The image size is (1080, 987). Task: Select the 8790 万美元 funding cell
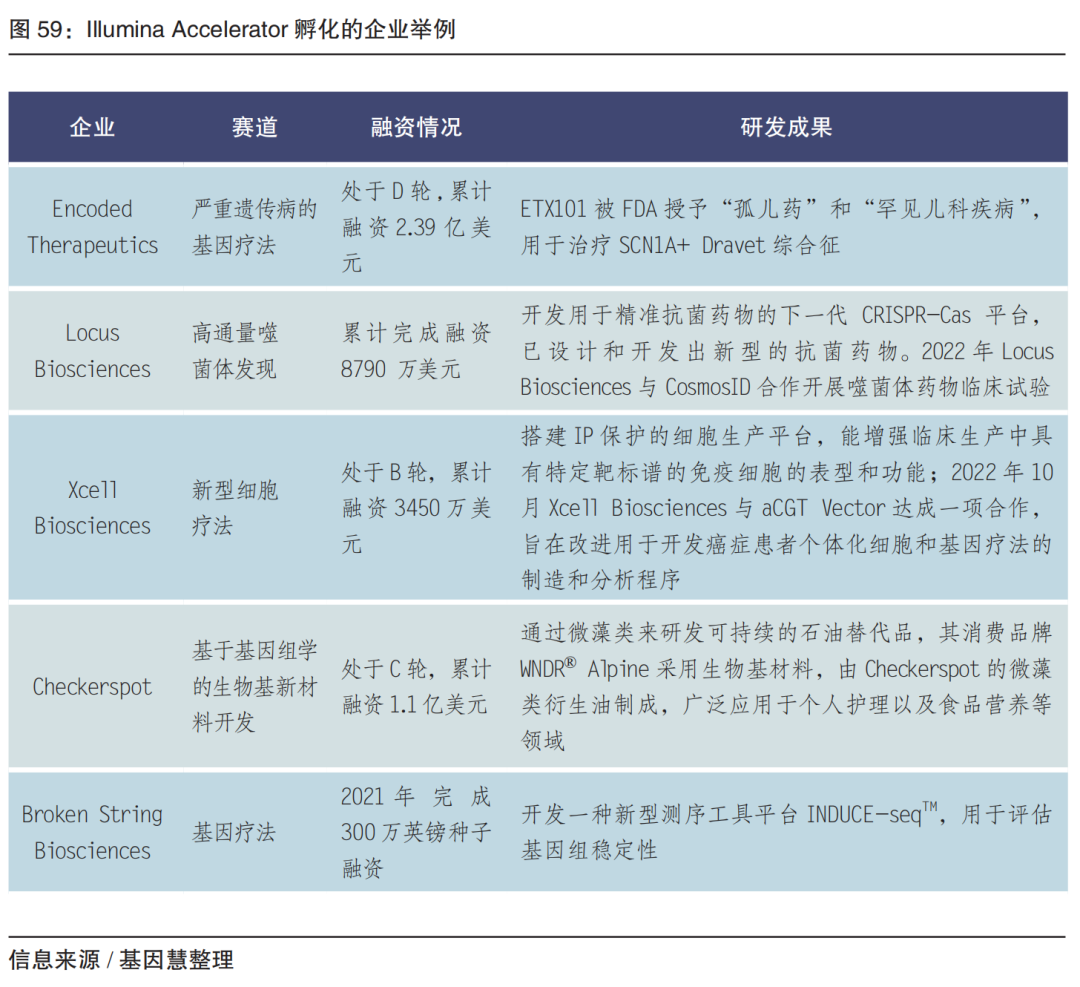pyautogui.click(x=416, y=351)
